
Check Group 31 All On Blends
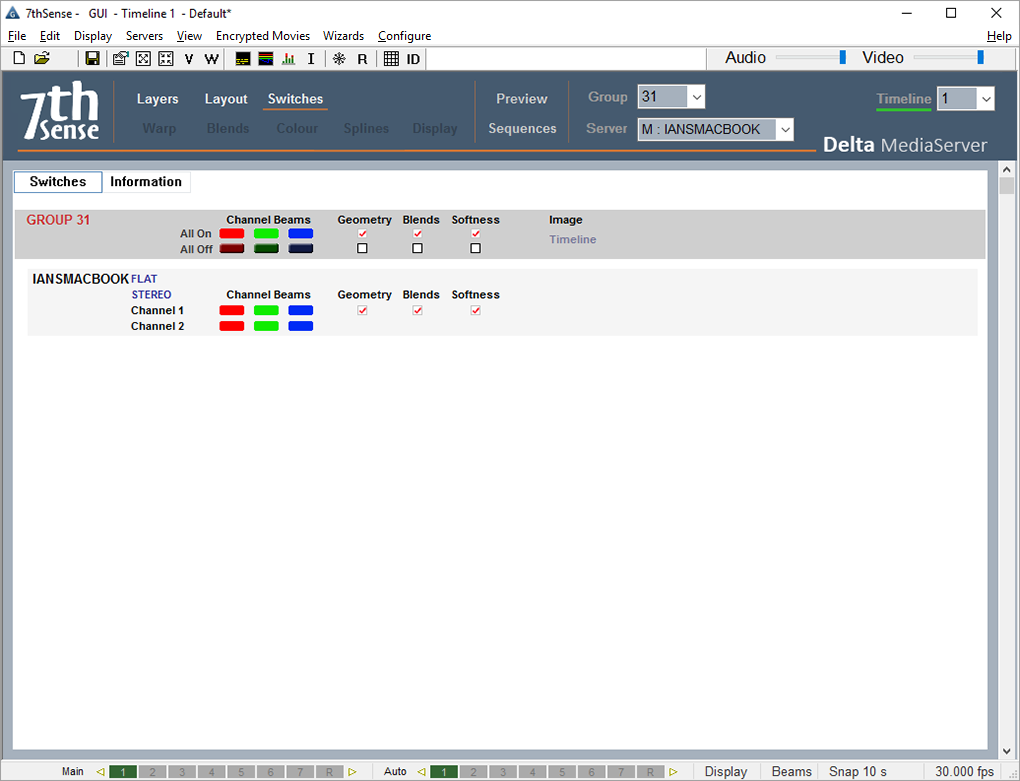[418, 233]
